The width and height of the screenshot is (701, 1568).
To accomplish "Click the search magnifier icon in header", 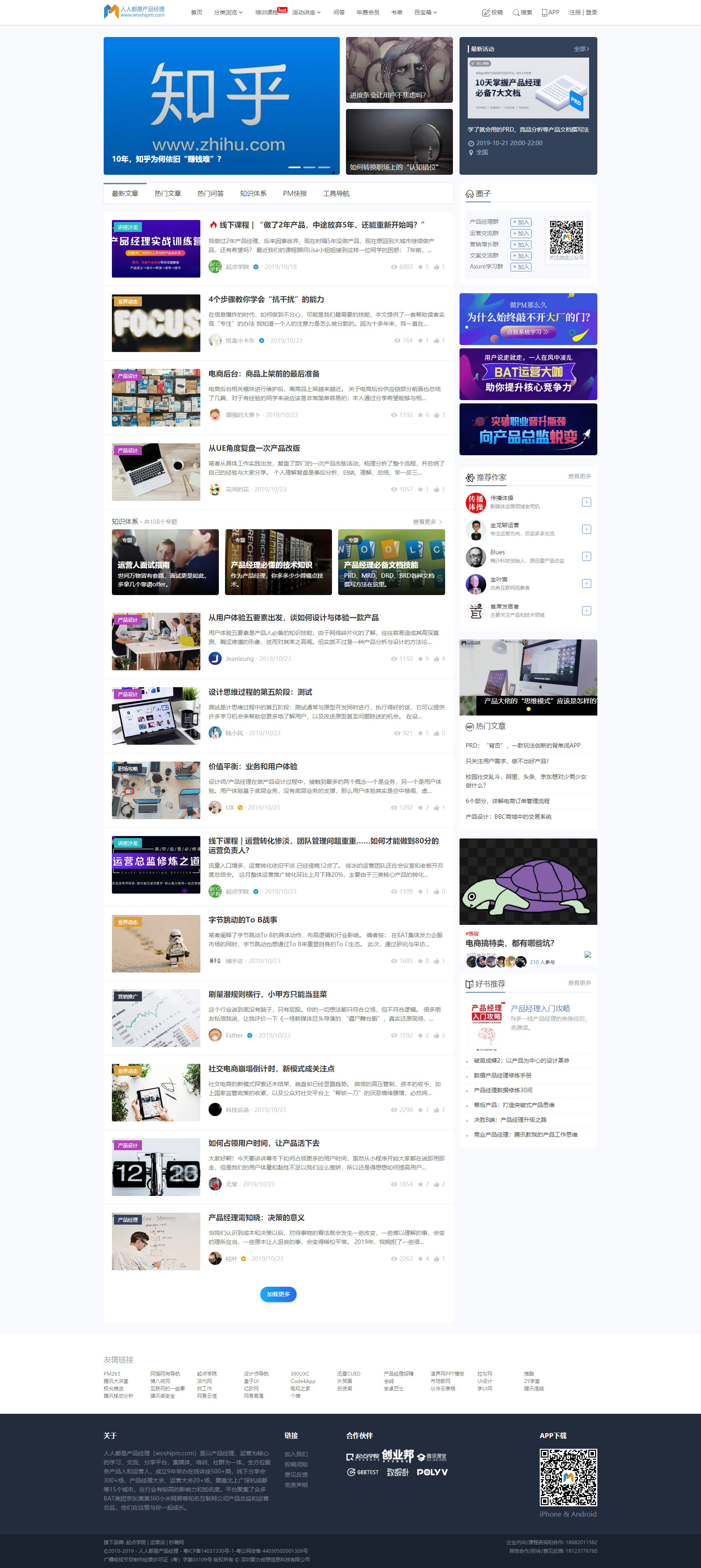I will [516, 13].
